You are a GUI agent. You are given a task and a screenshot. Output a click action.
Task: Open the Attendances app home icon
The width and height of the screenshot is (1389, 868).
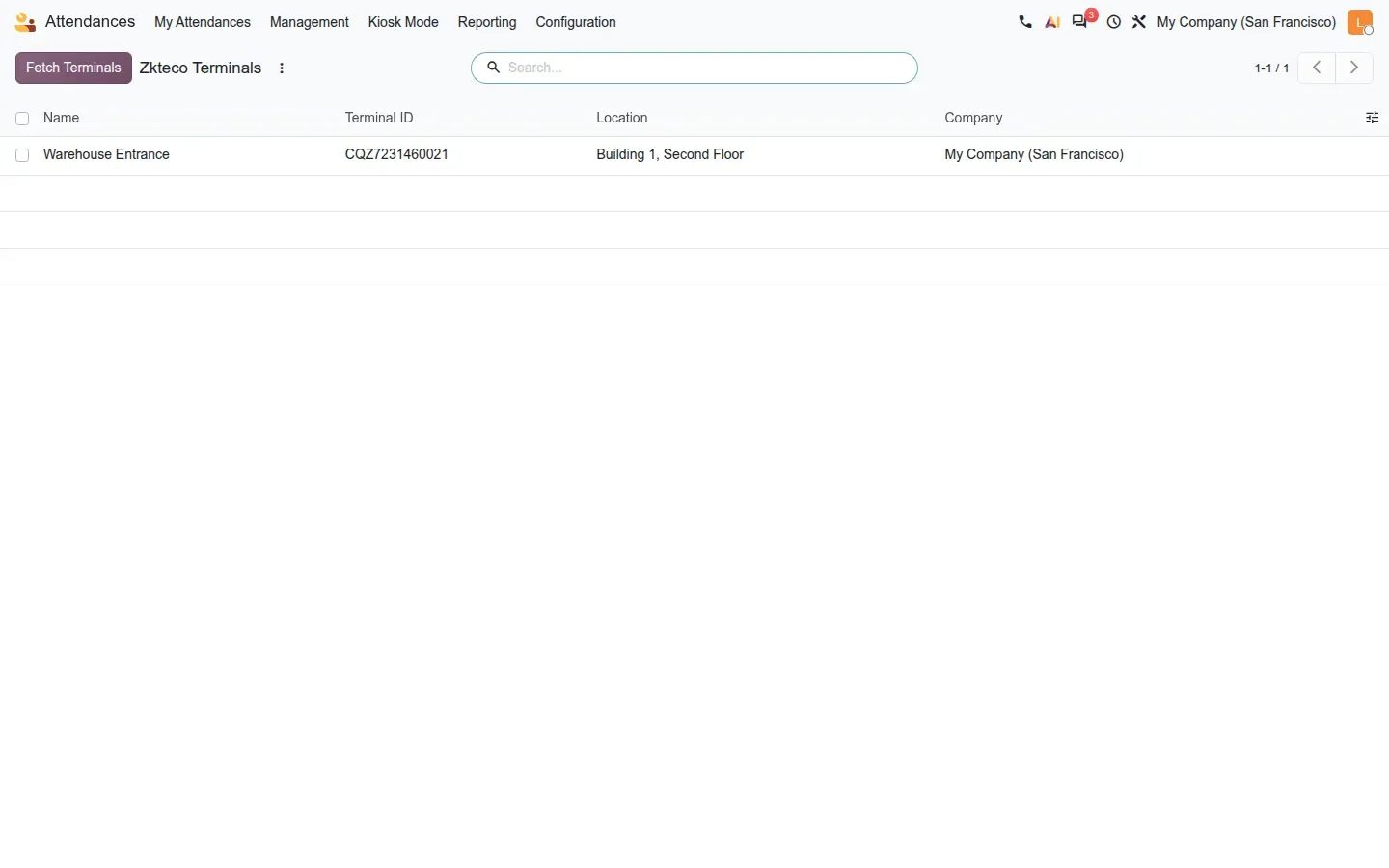(25, 22)
